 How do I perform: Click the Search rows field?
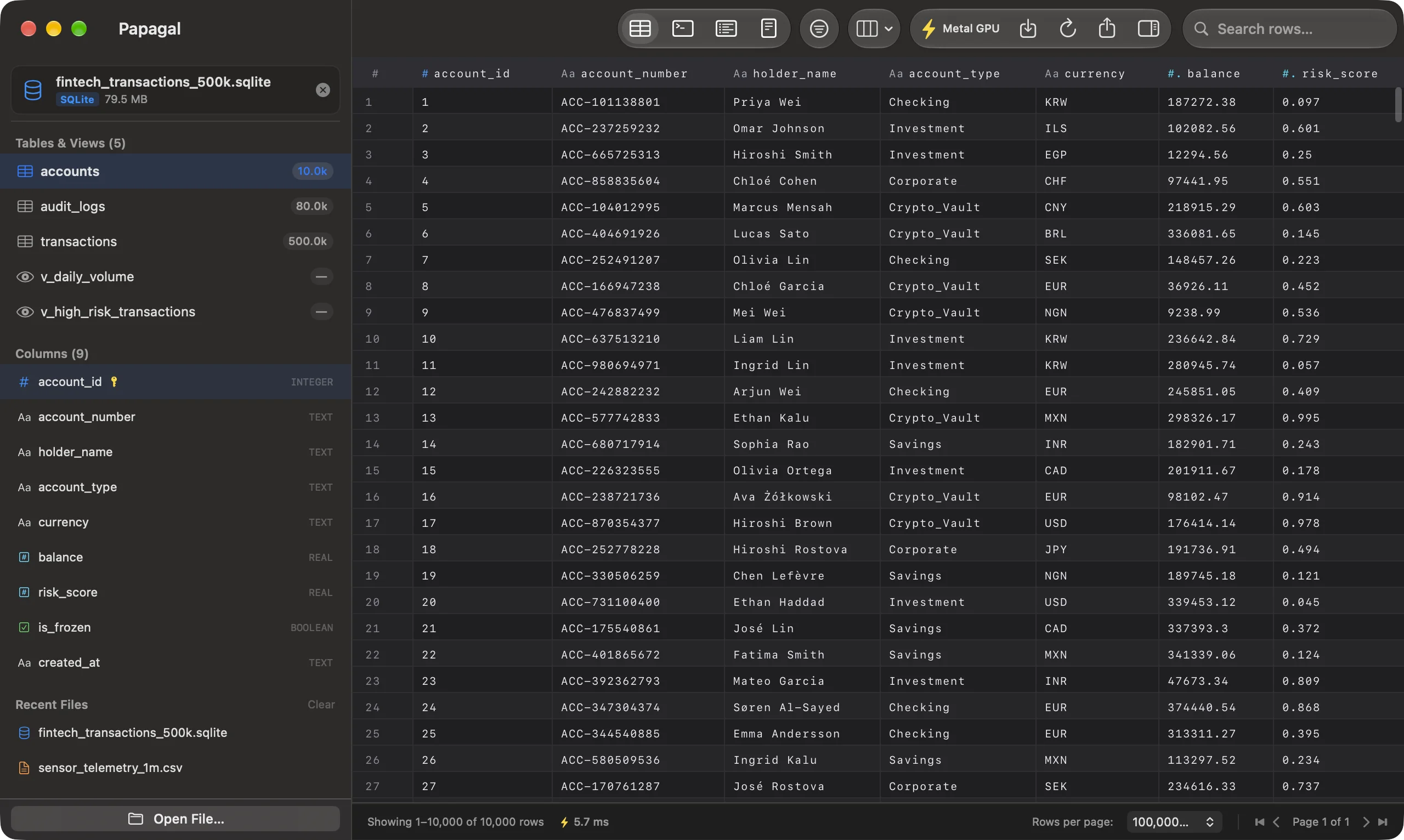pyautogui.click(x=1289, y=29)
